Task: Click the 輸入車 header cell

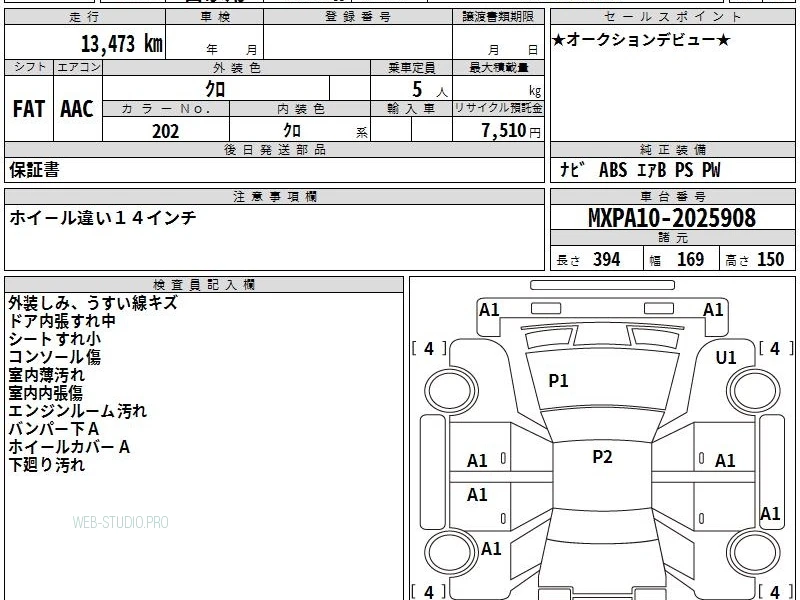Action: (x=411, y=109)
